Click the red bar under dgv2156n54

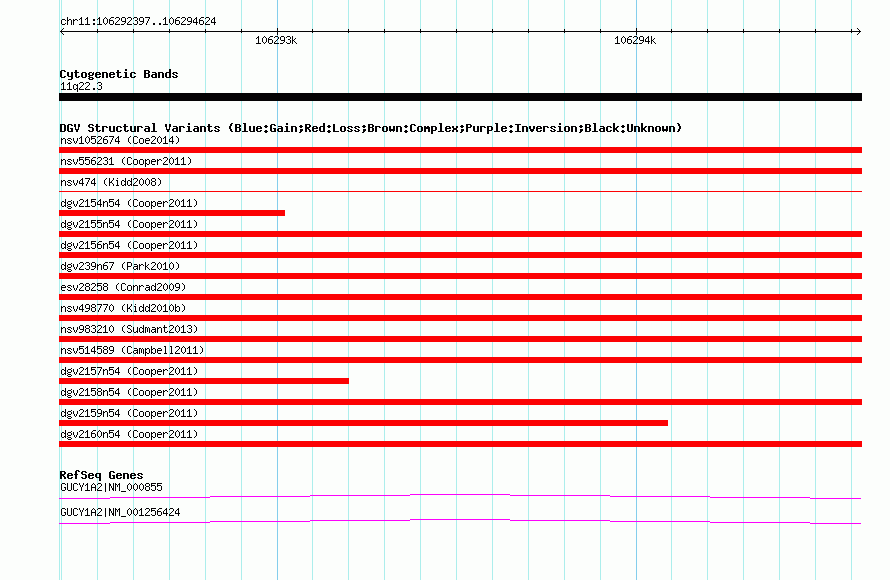pos(460,255)
